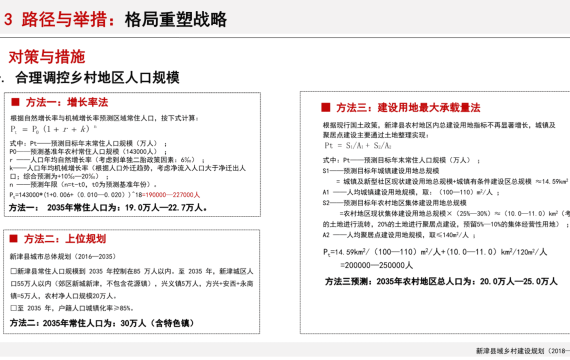
Task: Click the line "k——人口年均机械增长率"
Action: tap(128, 172)
